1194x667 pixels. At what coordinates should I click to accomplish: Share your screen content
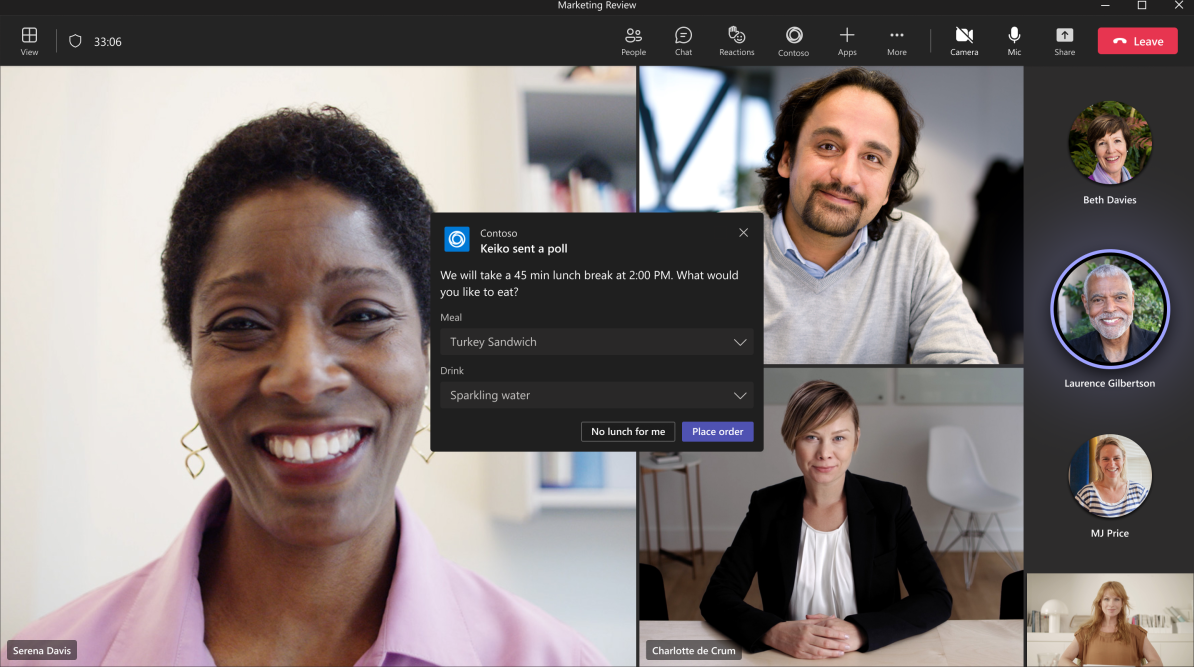1065,41
